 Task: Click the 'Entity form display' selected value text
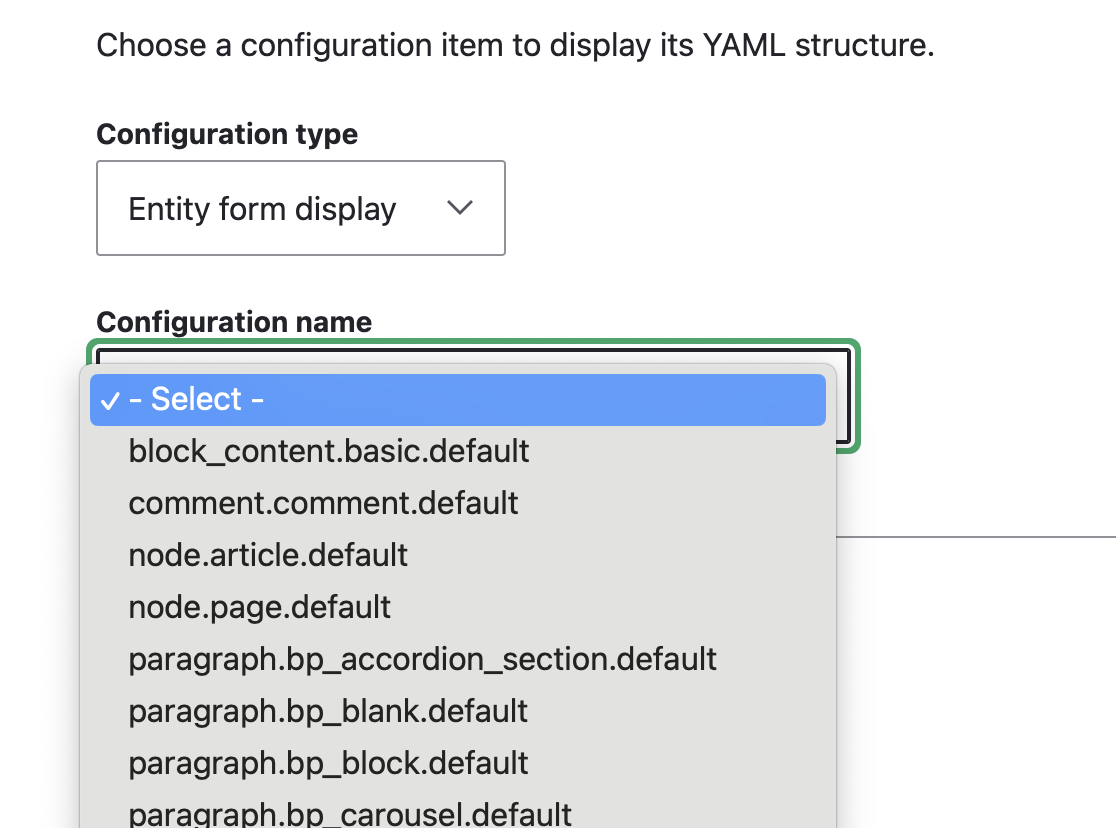point(262,209)
